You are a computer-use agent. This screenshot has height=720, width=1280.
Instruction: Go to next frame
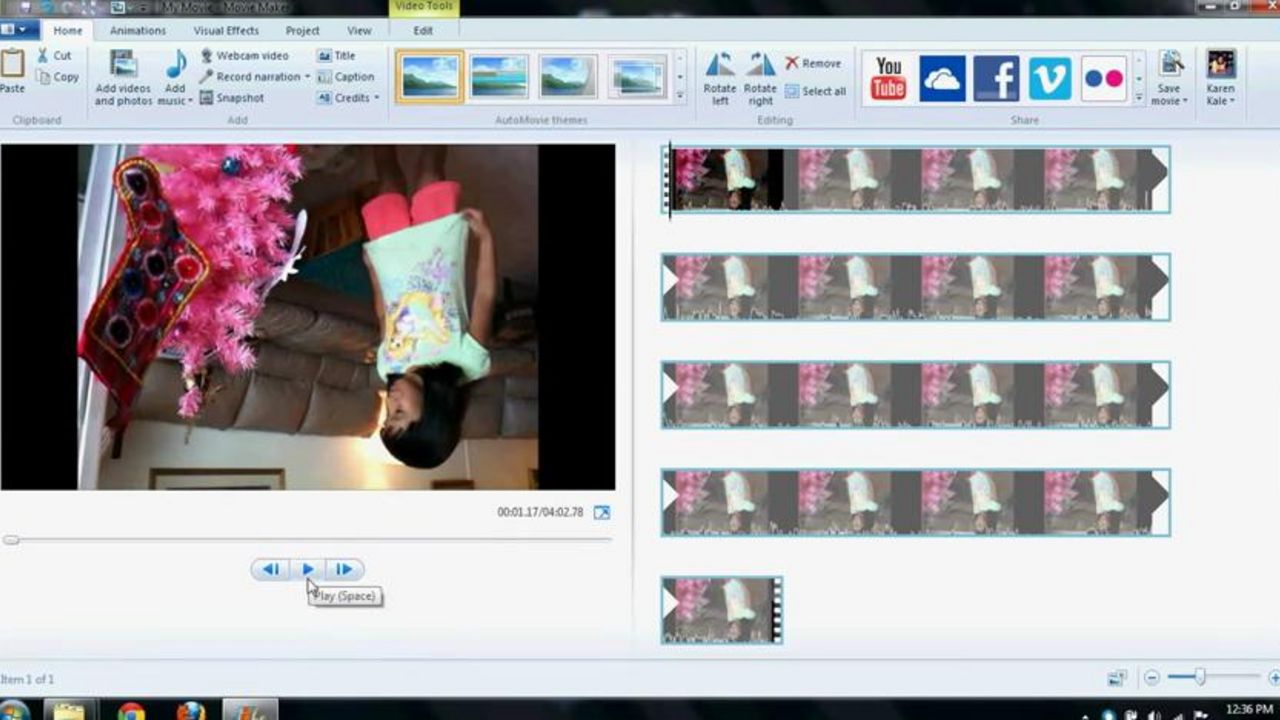(344, 569)
